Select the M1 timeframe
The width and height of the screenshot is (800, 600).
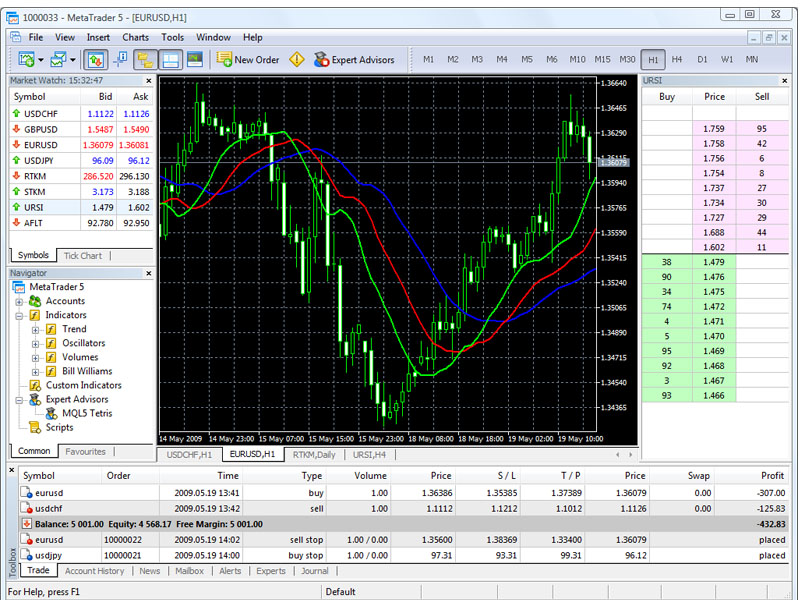(x=429, y=60)
